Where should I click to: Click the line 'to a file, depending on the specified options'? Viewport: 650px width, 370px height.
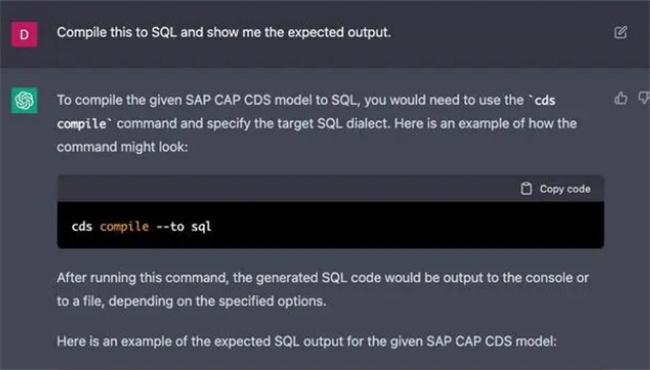192,301
